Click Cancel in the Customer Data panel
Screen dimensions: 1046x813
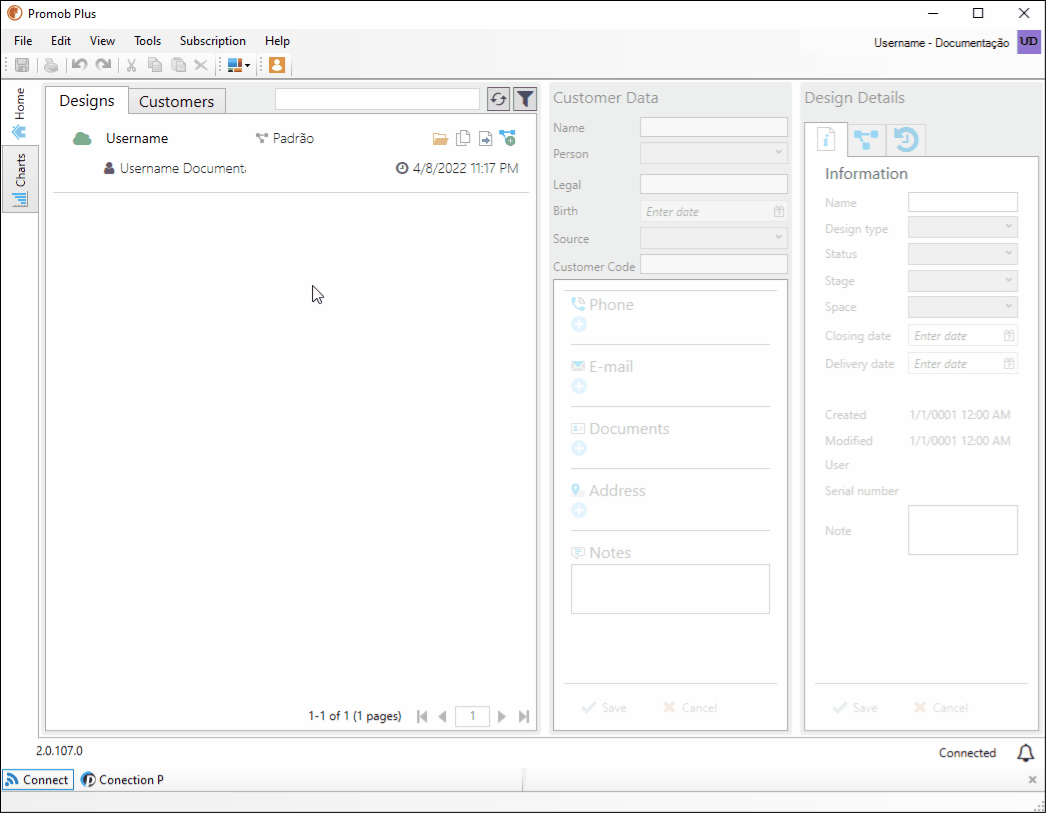click(x=690, y=708)
